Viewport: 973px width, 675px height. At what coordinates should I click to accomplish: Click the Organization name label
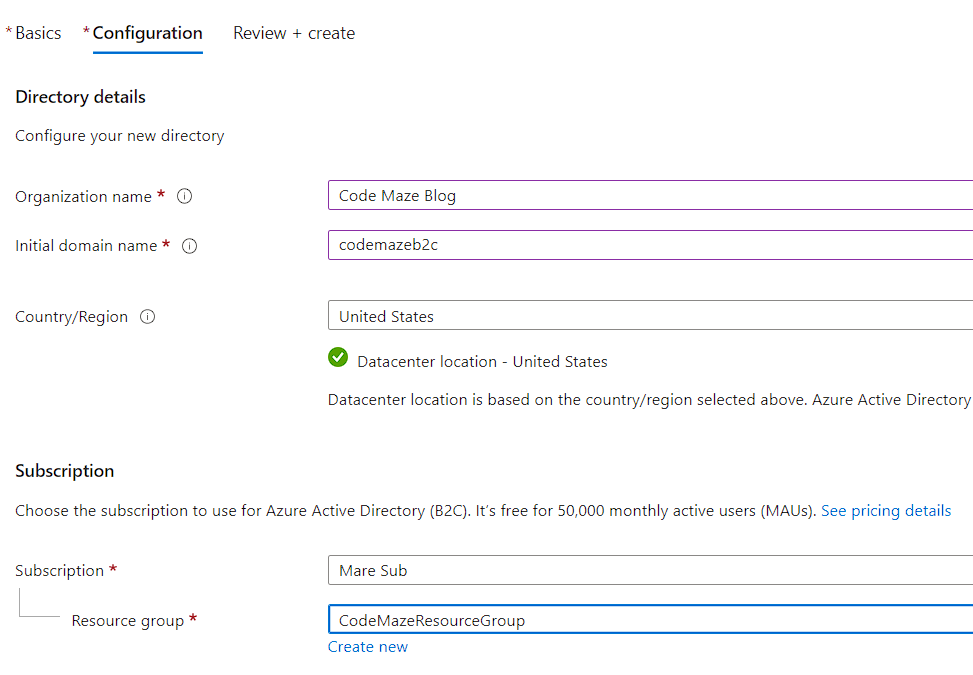[x=83, y=197]
